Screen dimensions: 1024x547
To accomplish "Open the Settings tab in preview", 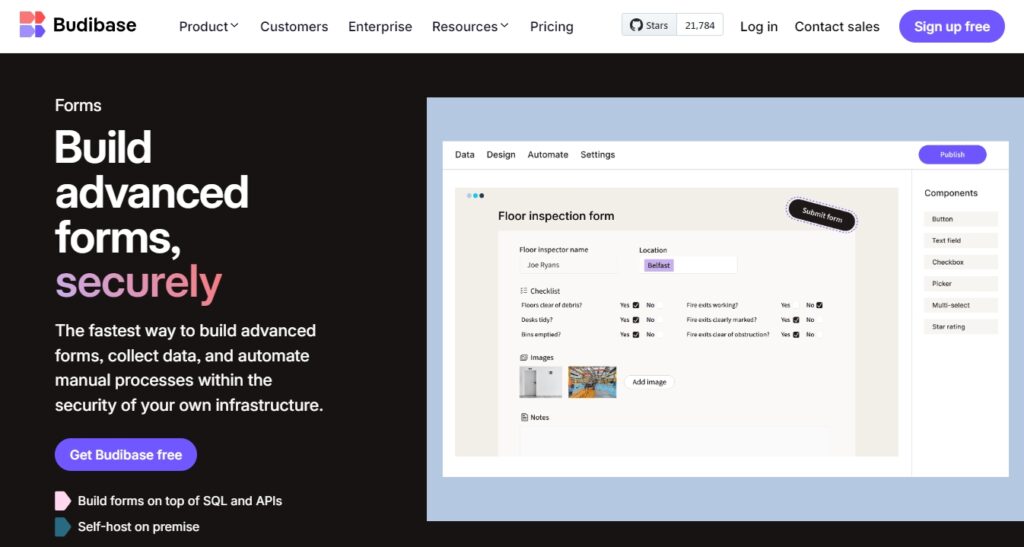I will pos(598,155).
